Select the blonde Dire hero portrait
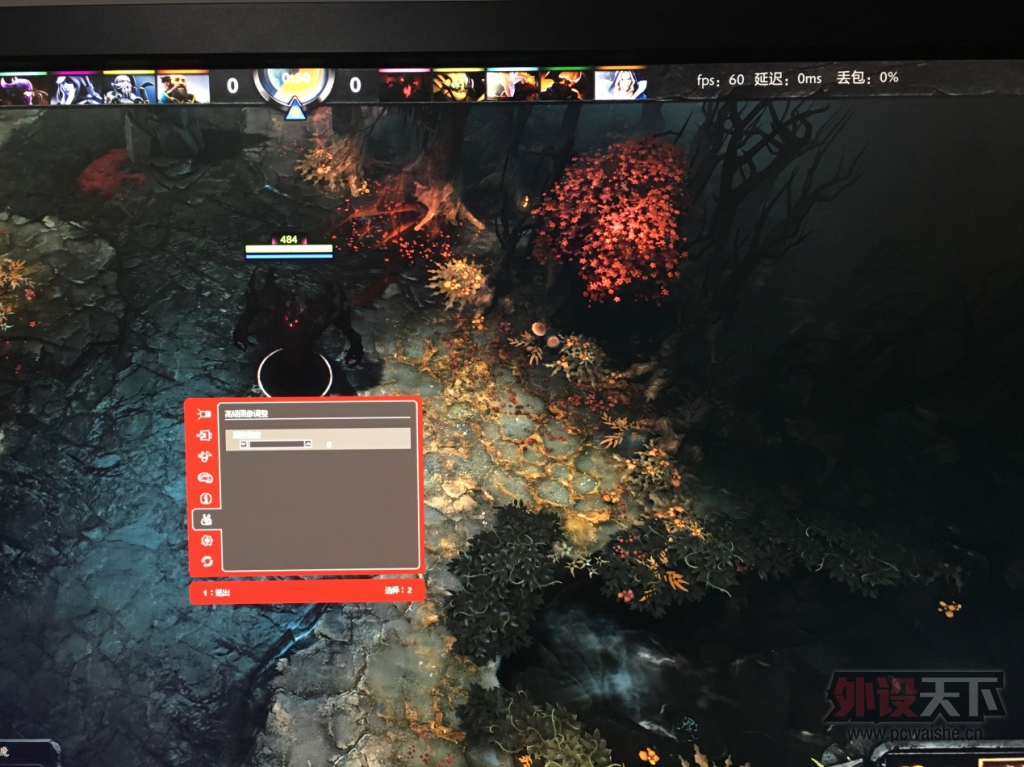1024x767 pixels. point(620,83)
